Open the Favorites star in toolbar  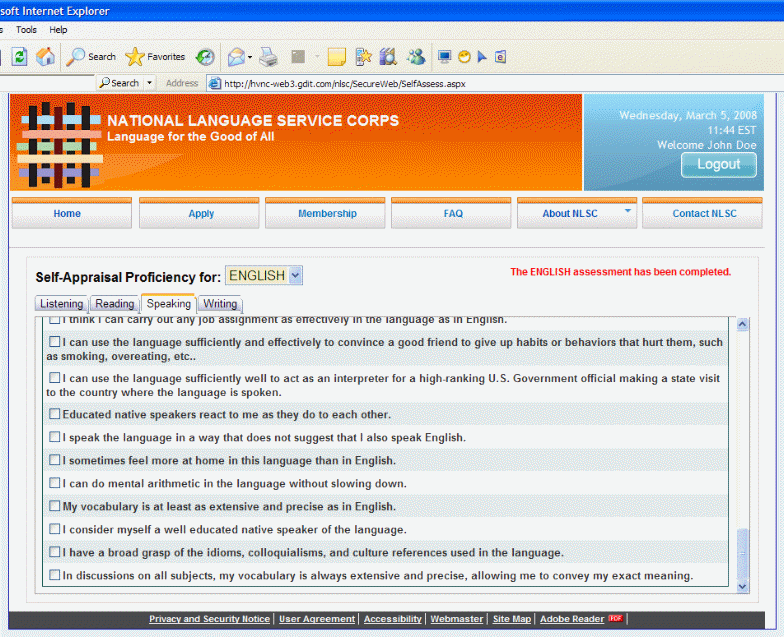coord(155,57)
